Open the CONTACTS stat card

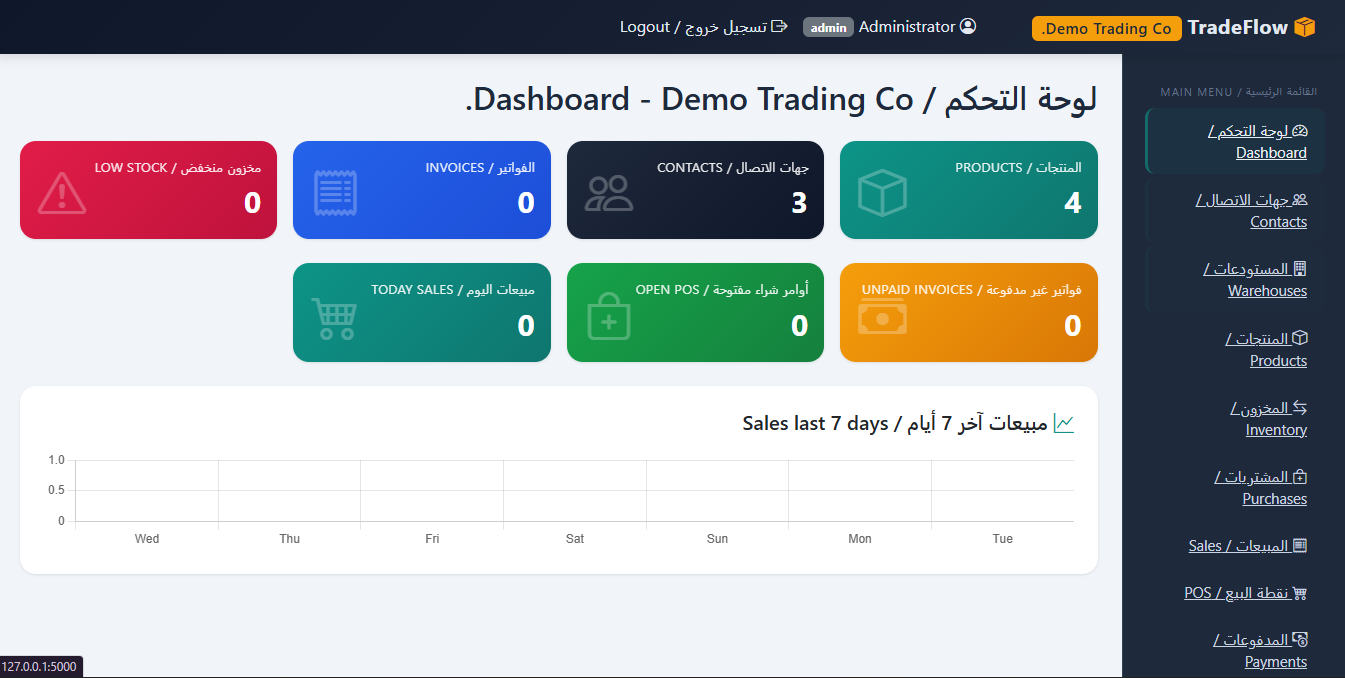pyautogui.click(x=695, y=190)
